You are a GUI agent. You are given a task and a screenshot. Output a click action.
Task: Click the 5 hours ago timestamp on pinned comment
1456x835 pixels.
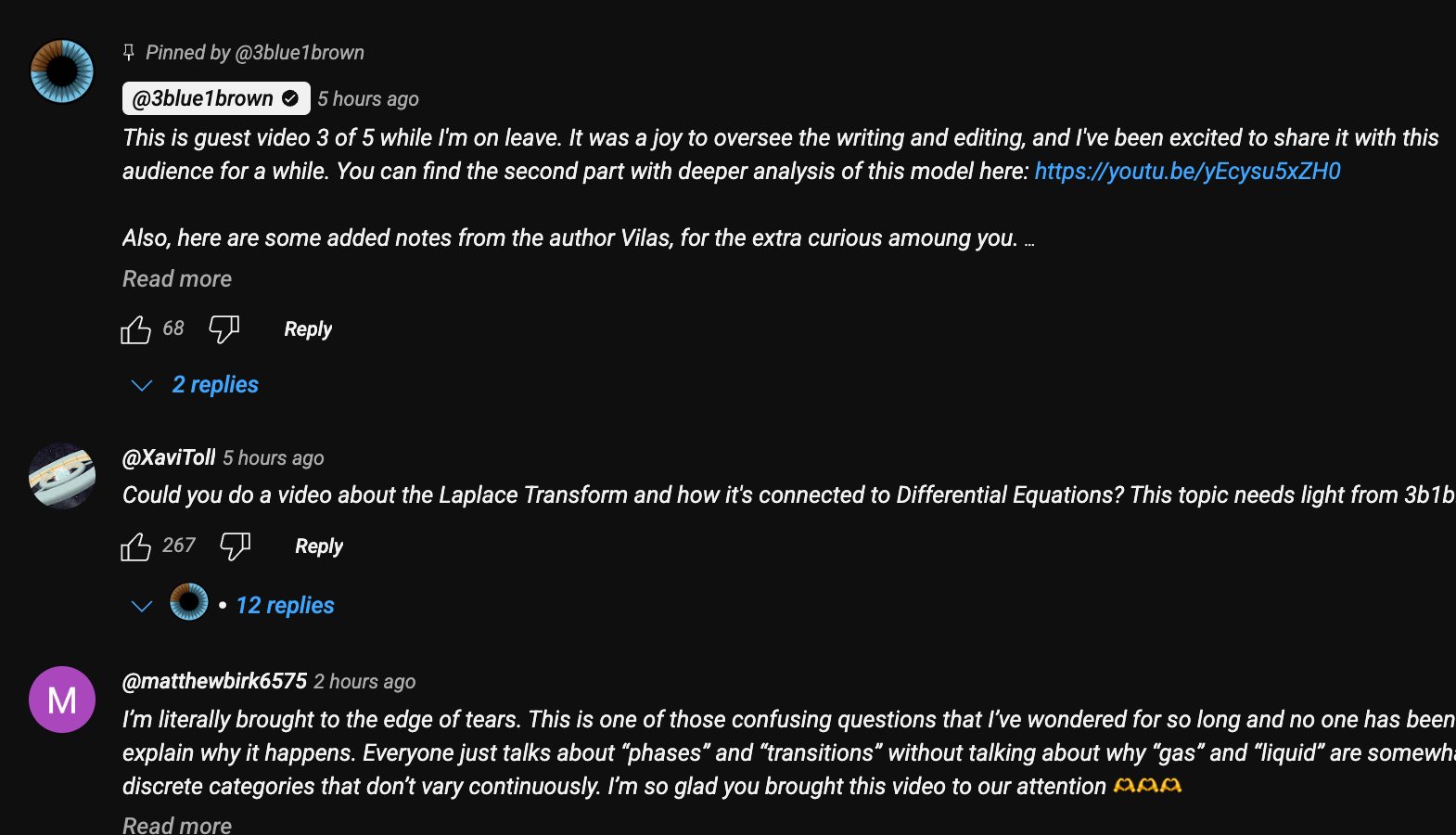point(368,99)
